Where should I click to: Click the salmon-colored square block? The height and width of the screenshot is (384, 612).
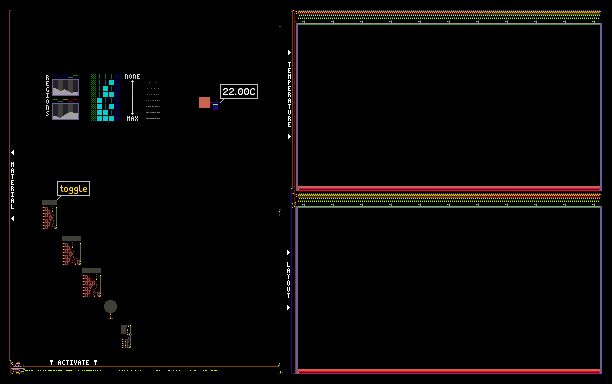tap(205, 102)
